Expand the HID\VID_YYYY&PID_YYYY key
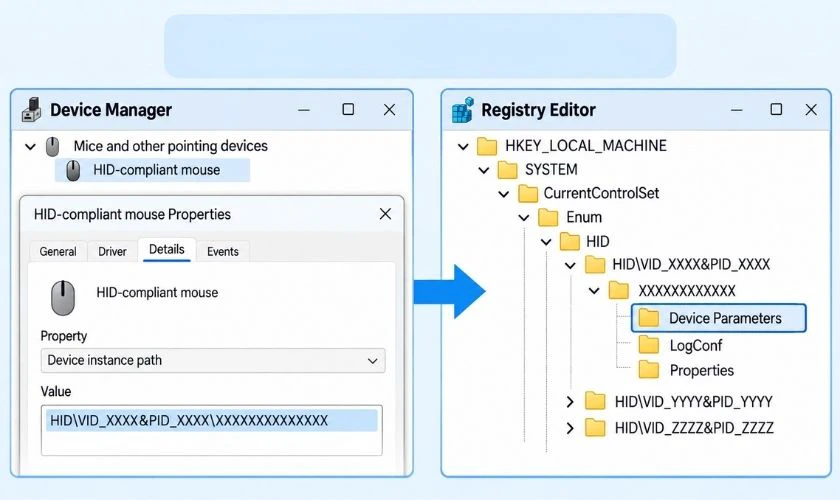The height and width of the screenshot is (500, 840). (570, 401)
